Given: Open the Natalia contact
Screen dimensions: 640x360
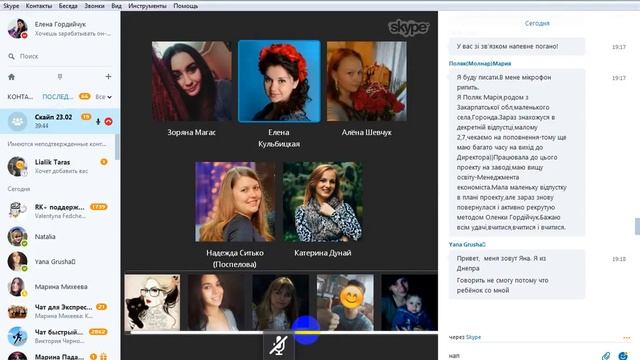Looking at the screenshot, I should [60, 237].
